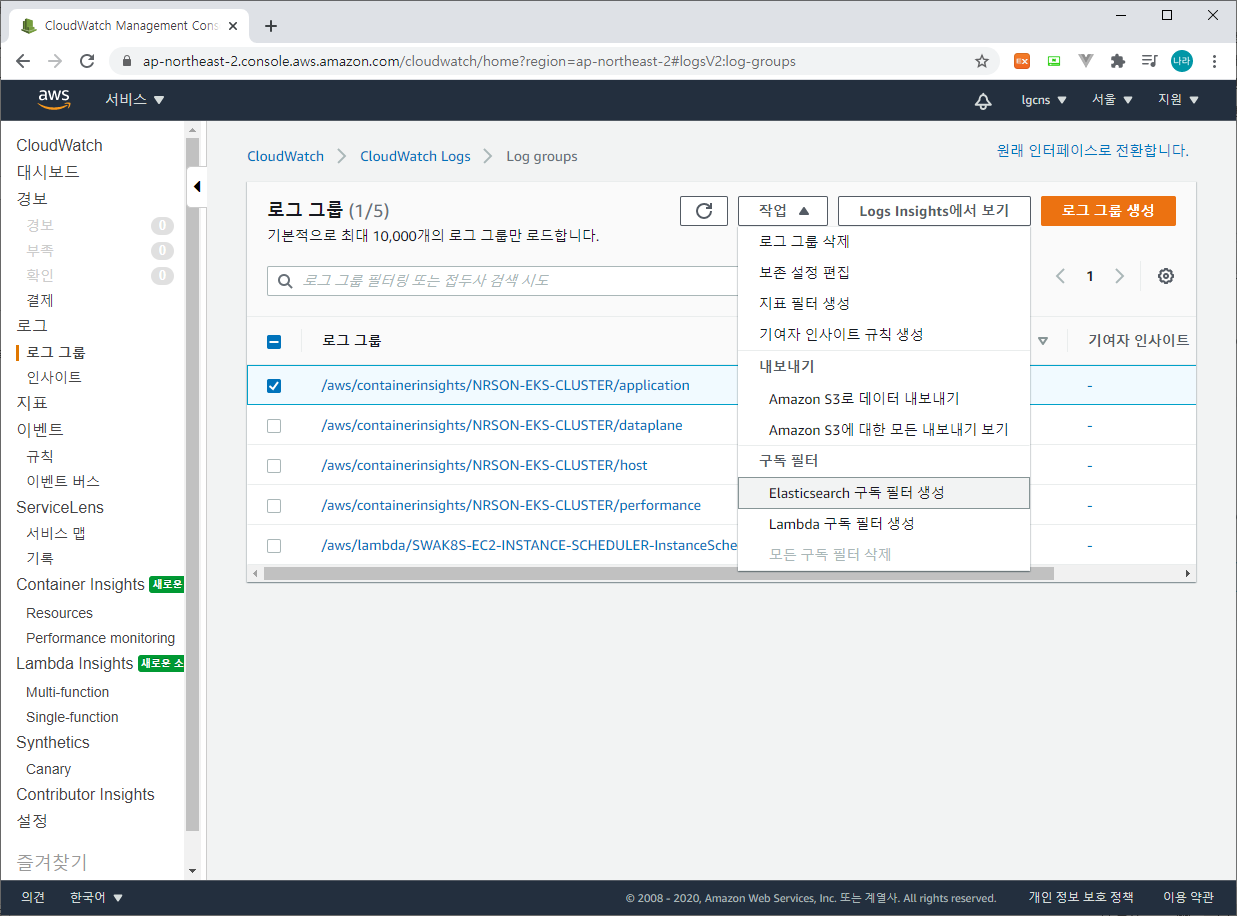
Task: Click the AWS logo home icon
Action: pyautogui.click(x=54, y=99)
